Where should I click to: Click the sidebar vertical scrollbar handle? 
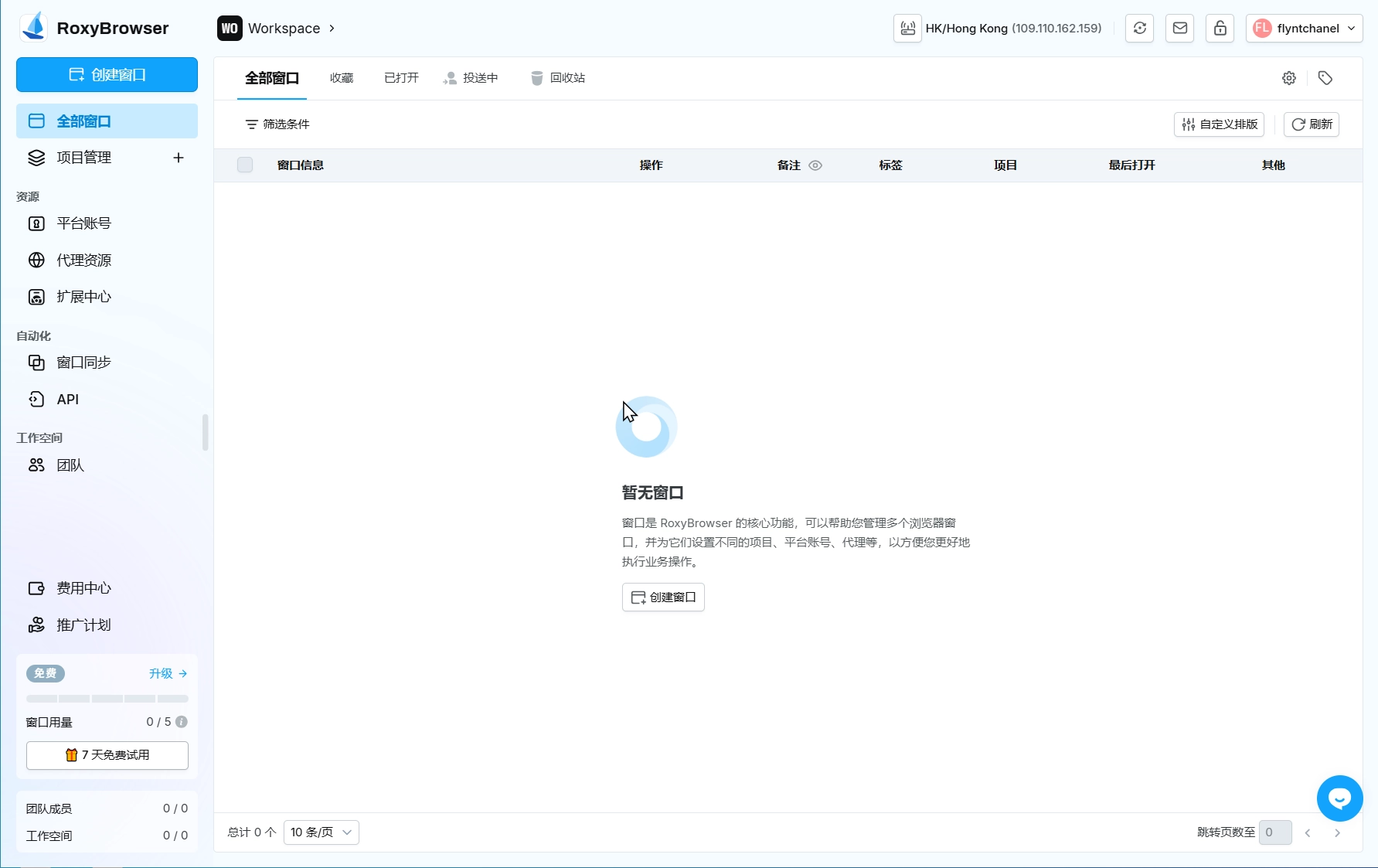click(205, 433)
